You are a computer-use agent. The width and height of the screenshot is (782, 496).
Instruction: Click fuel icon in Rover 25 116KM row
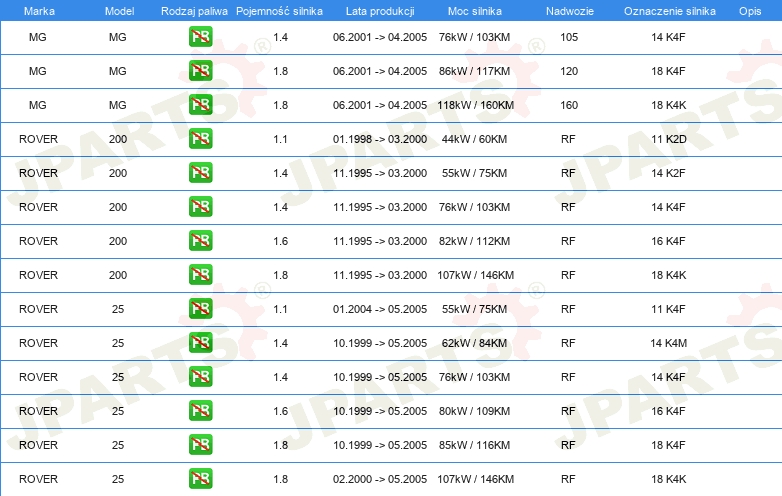tap(200, 445)
